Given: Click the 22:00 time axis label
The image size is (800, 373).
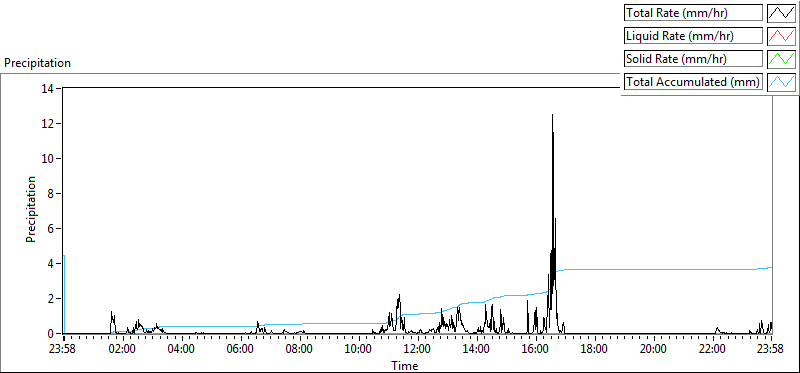Looking at the screenshot, I should click(713, 350).
